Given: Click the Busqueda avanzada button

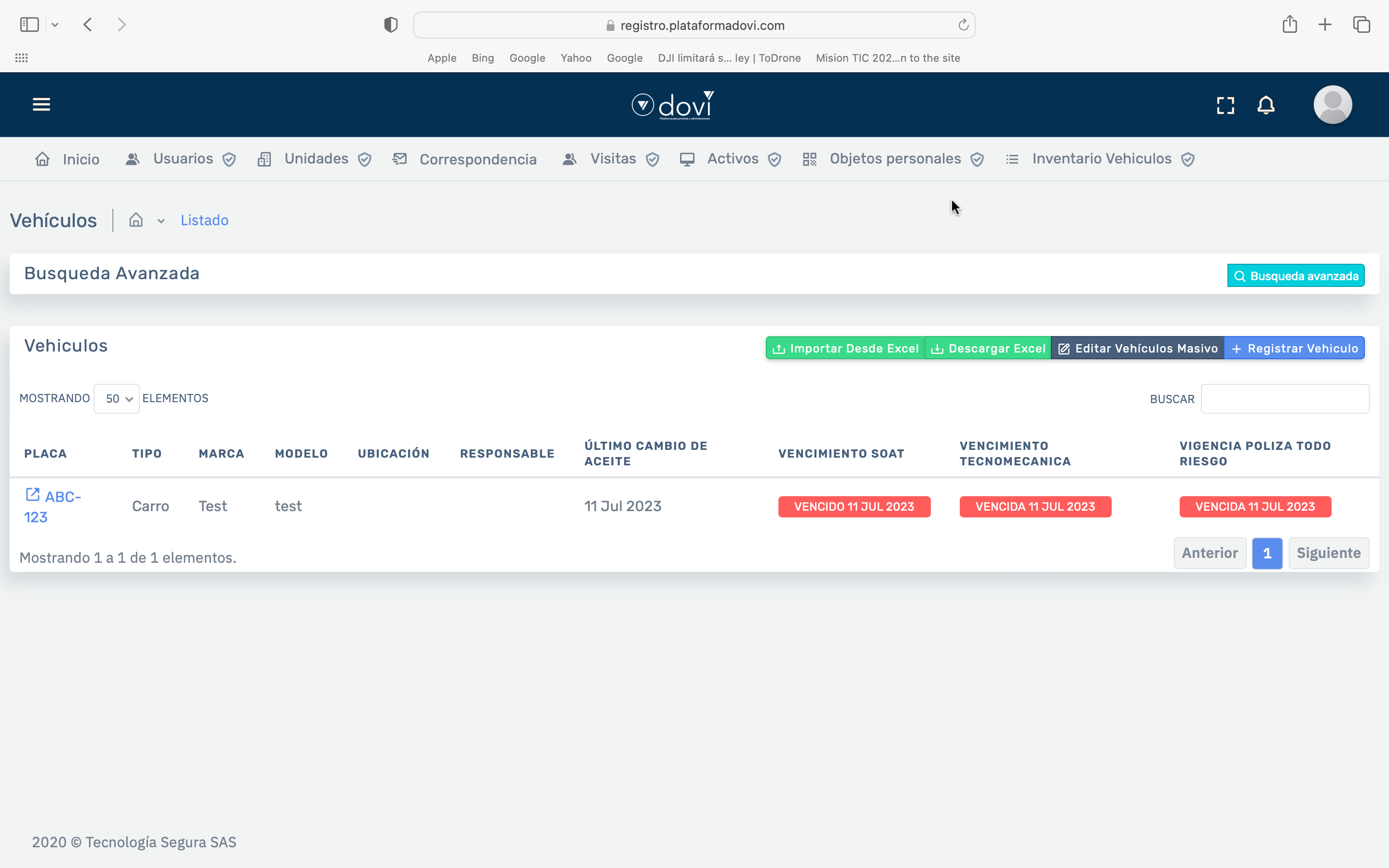Looking at the screenshot, I should coord(1295,276).
